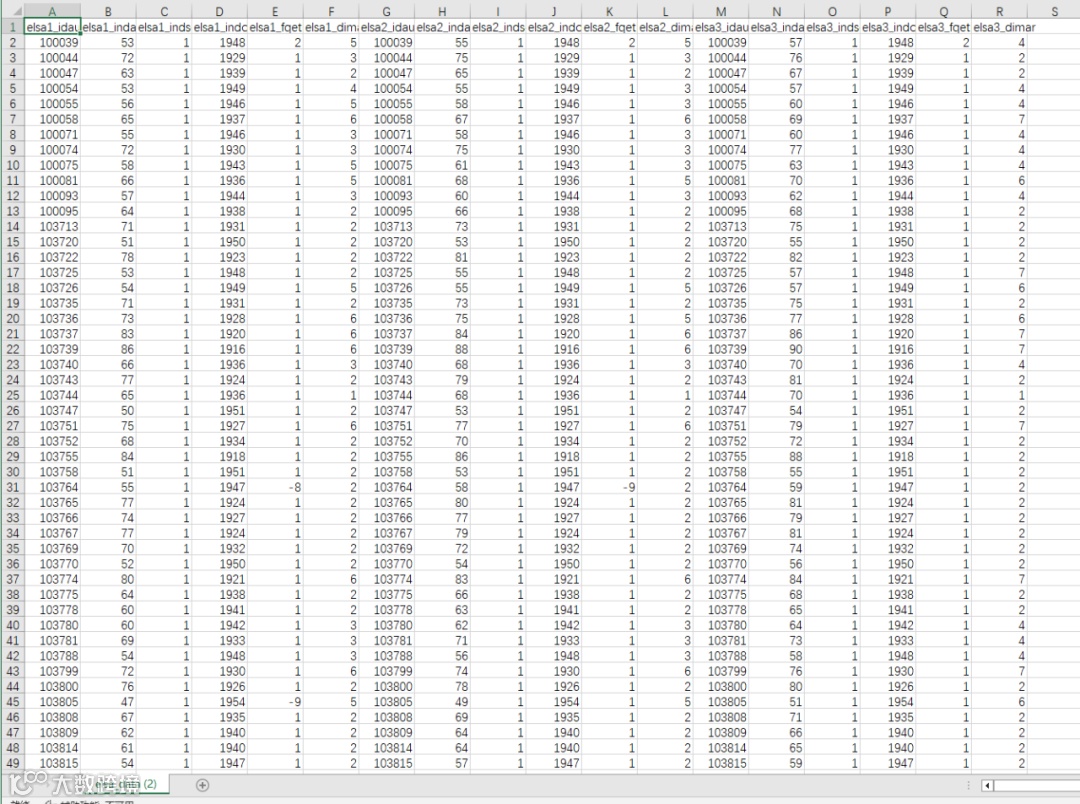Image resolution: width=1080 pixels, height=804 pixels.
Task: Select header cell elsa3_dimar
Action: point(1000,27)
